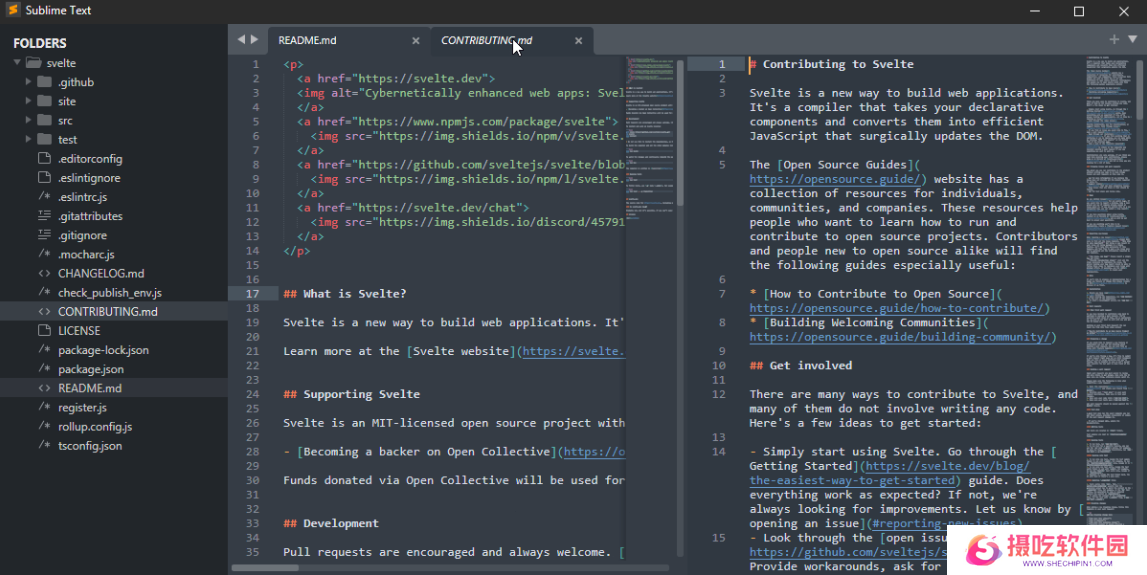Click the site folder icon
This screenshot has width=1147, height=575.
coord(45,101)
